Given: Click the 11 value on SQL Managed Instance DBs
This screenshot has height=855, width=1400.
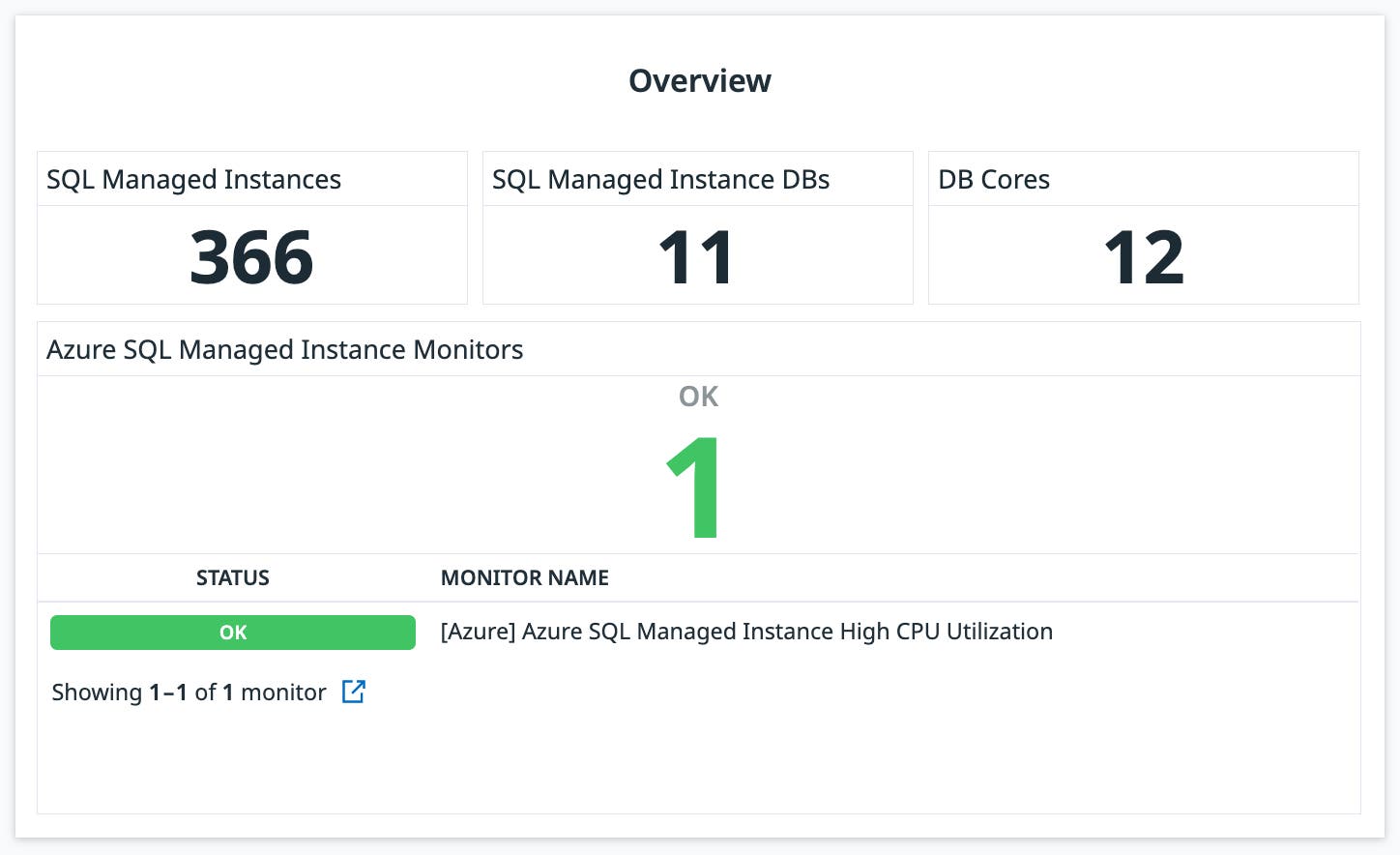Looking at the screenshot, I should (698, 256).
